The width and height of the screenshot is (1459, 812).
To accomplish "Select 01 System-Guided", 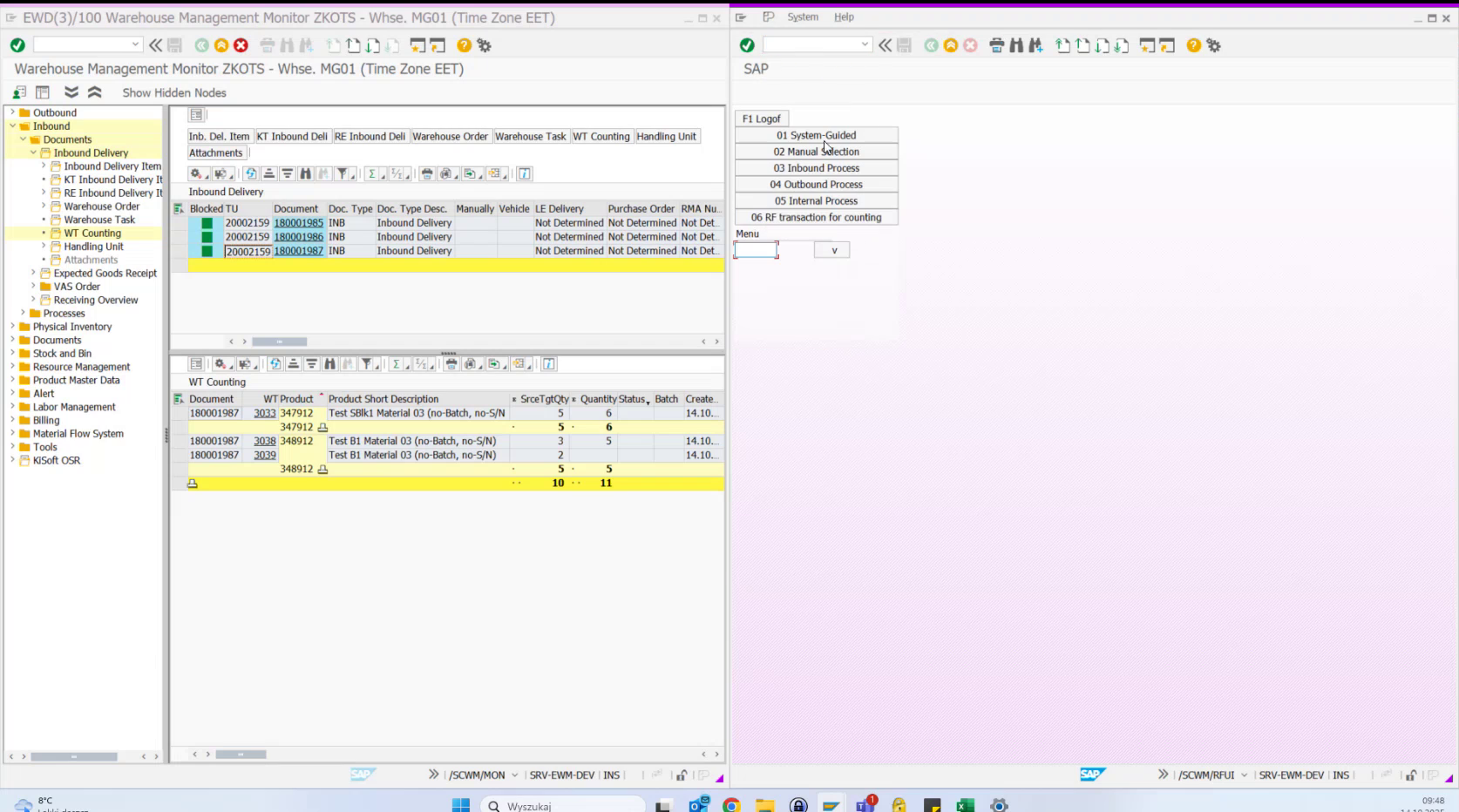I will (817, 135).
